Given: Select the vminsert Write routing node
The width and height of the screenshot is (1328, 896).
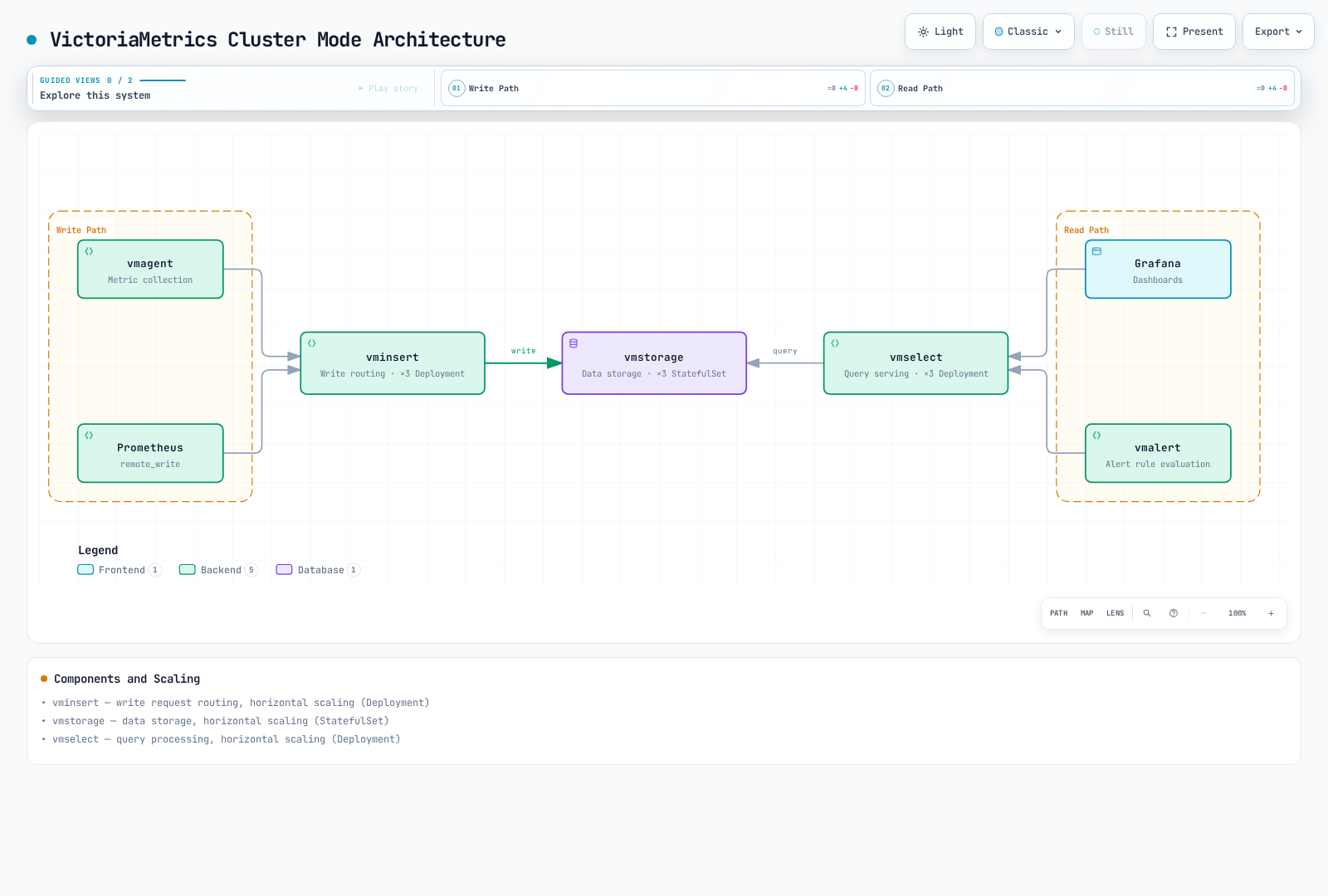Looking at the screenshot, I should tap(393, 363).
